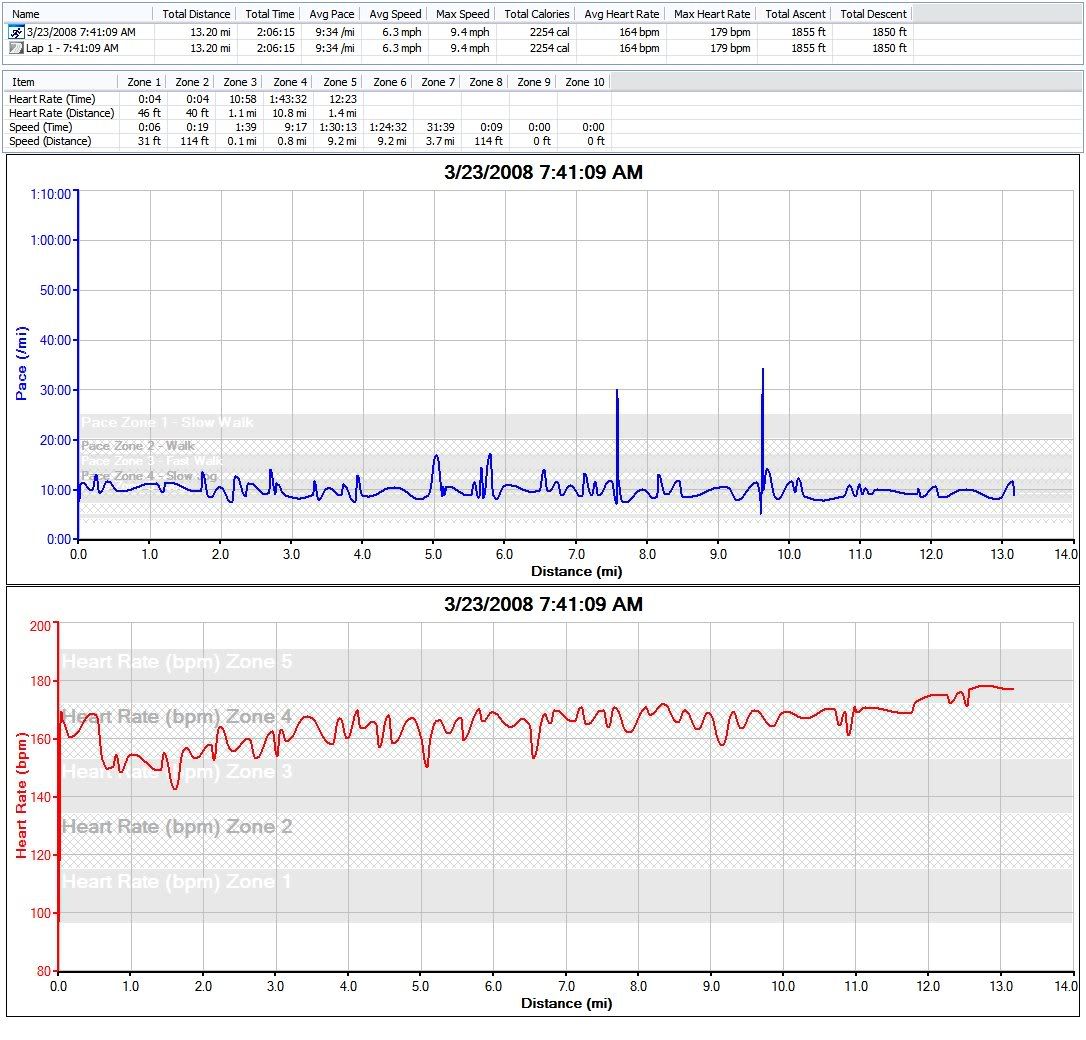
Task: Click the Total Calories column header
Action: (x=536, y=14)
